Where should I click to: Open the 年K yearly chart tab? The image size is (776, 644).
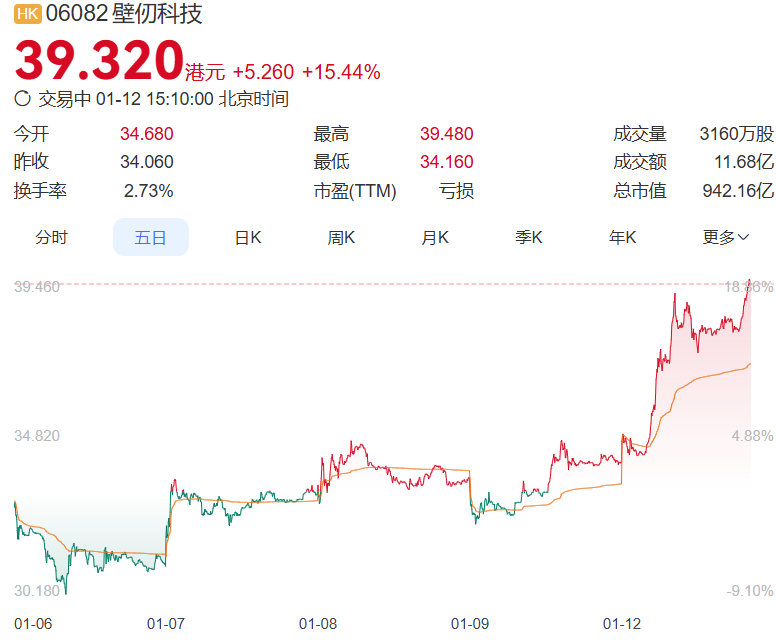[623, 237]
